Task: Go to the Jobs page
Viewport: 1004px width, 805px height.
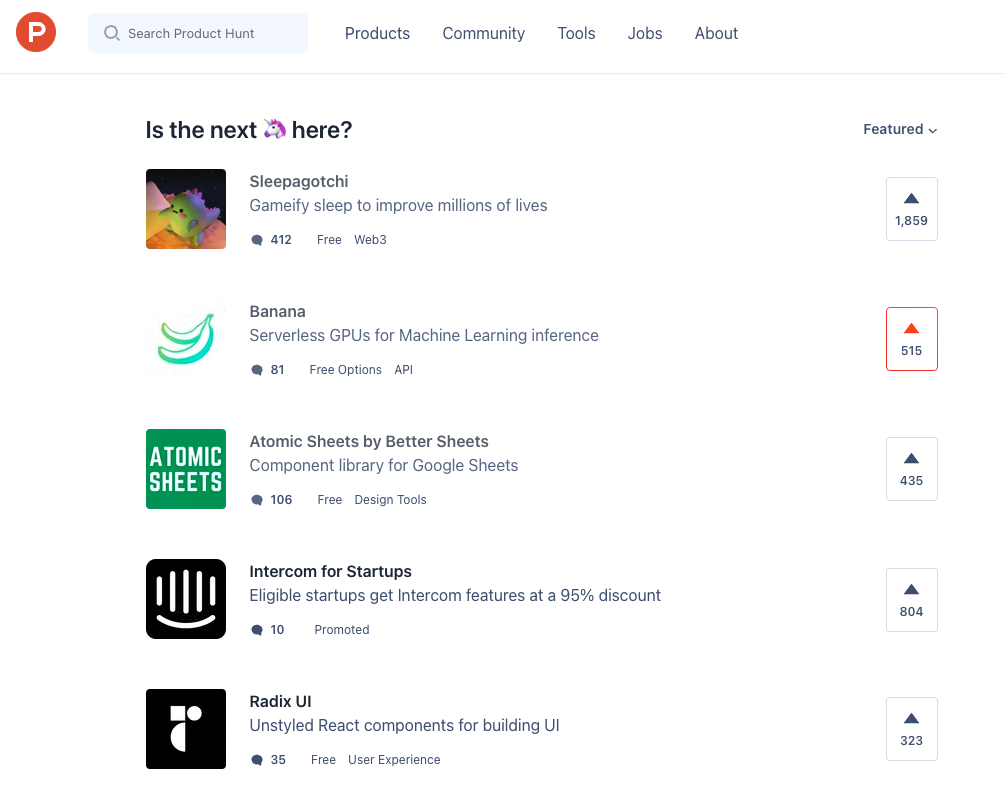Action: pos(645,33)
